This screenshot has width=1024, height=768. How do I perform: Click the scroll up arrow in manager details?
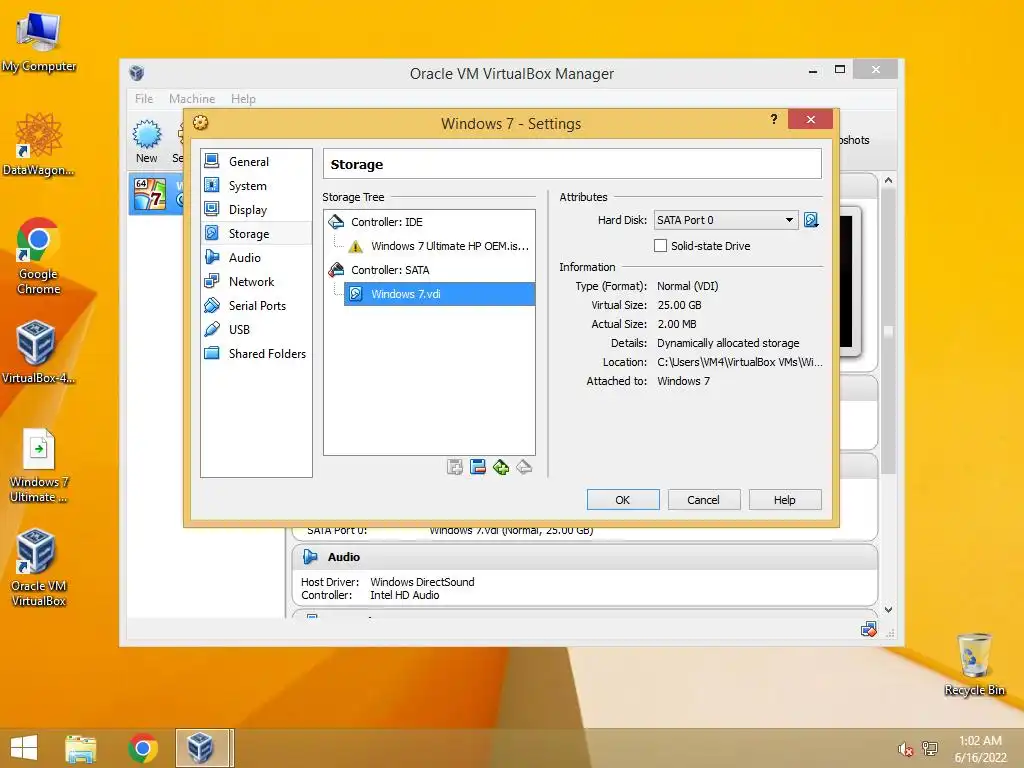coord(888,180)
